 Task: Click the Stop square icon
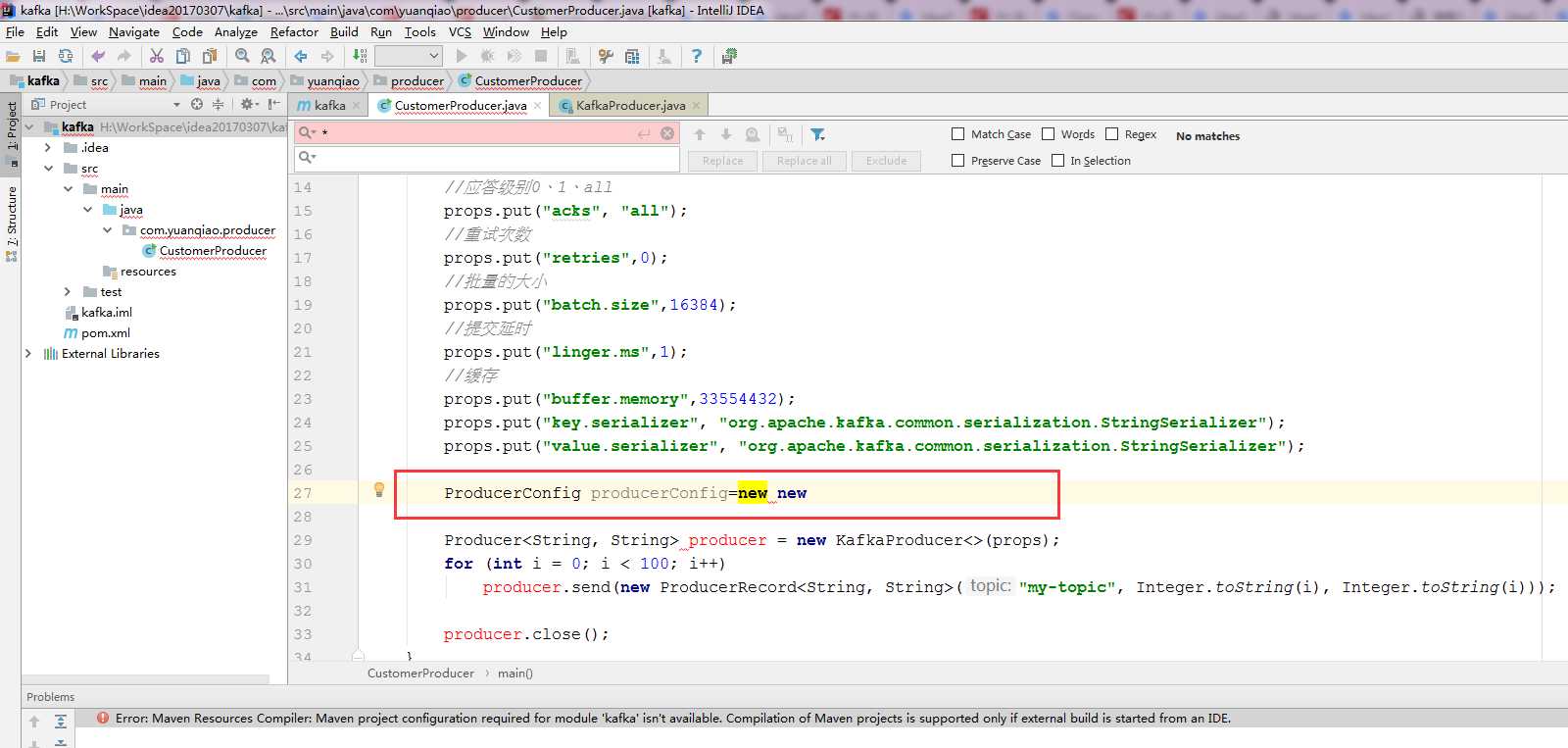pyautogui.click(x=541, y=57)
